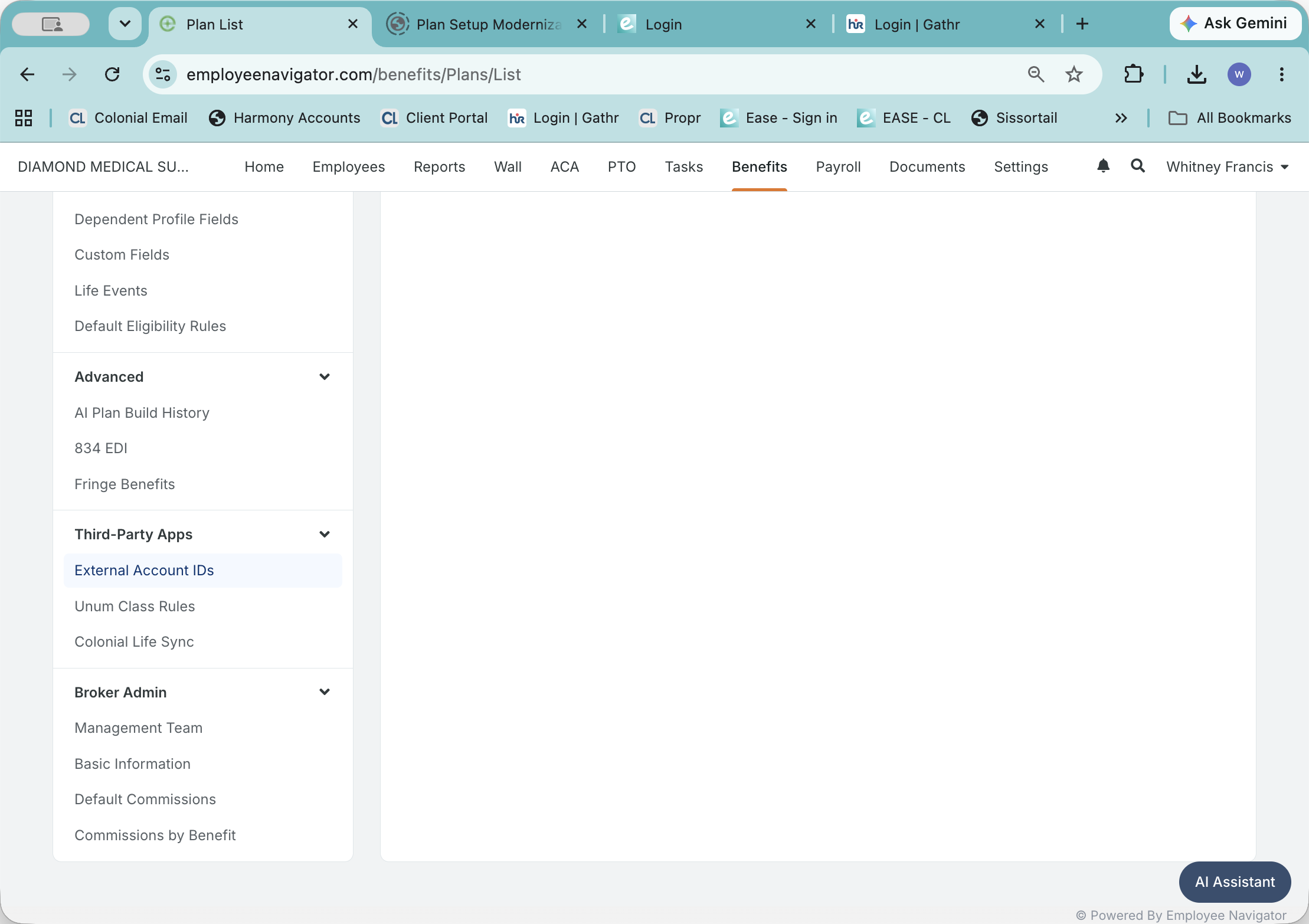Select External Account IDs
This screenshot has width=1309, height=924.
tap(202, 571)
